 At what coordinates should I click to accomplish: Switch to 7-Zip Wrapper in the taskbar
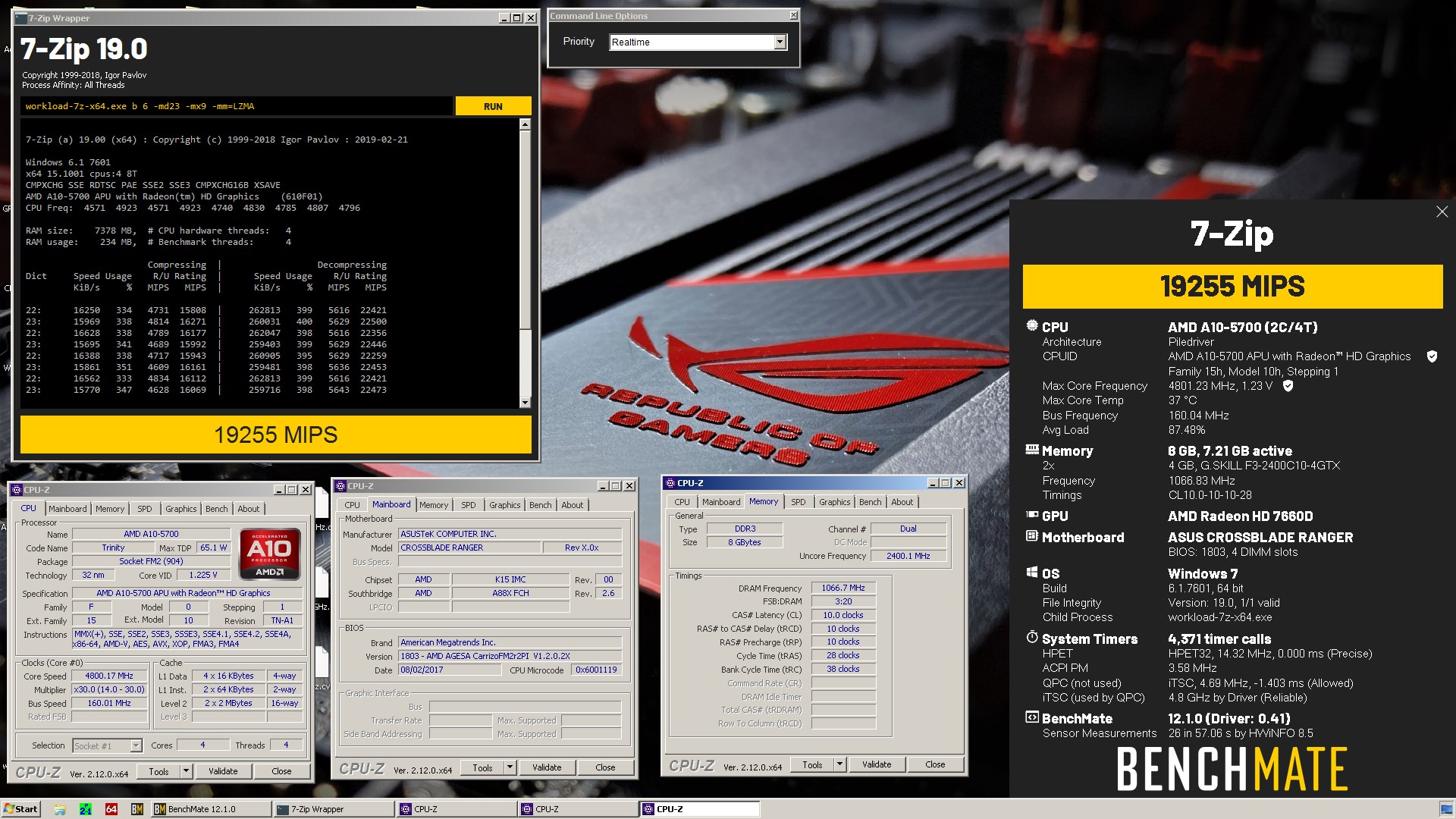click(333, 809)
